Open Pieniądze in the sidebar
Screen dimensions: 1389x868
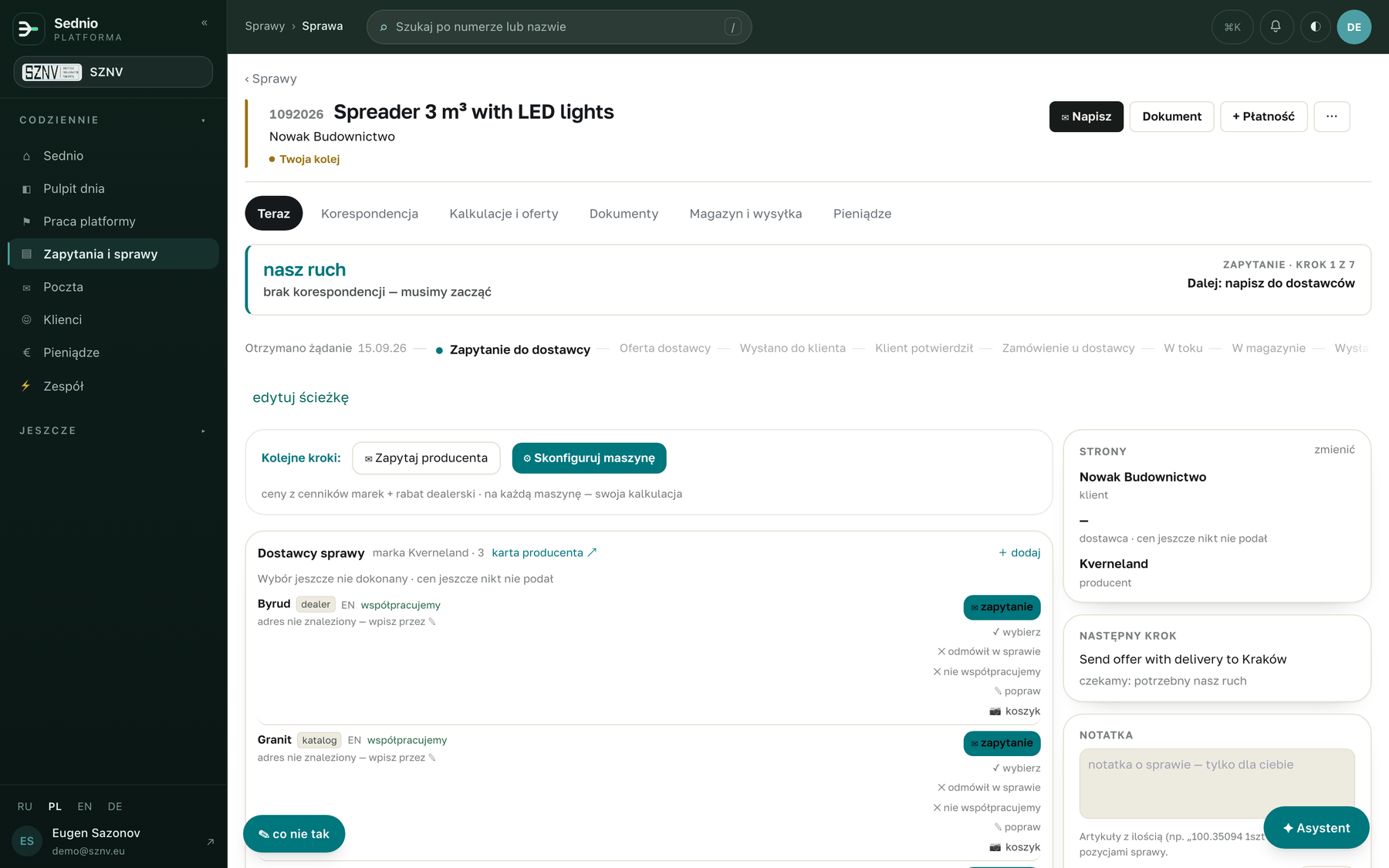point(113,353)
